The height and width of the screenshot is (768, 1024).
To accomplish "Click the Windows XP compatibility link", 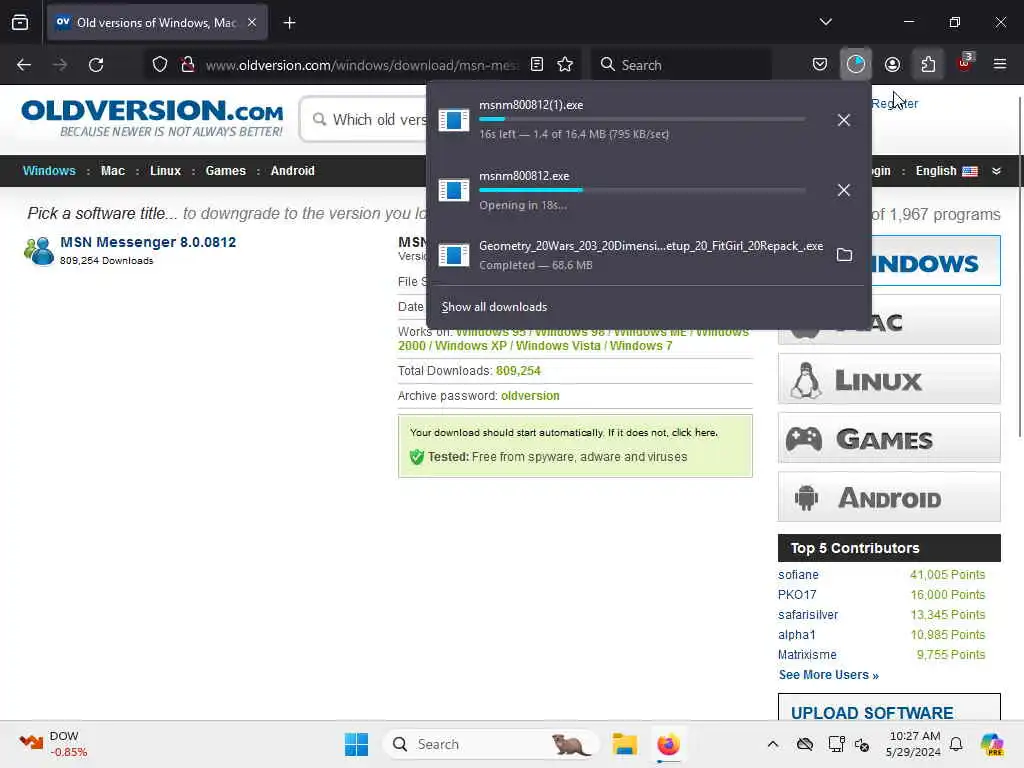I will pyautogui.click(x=471, y=346).
